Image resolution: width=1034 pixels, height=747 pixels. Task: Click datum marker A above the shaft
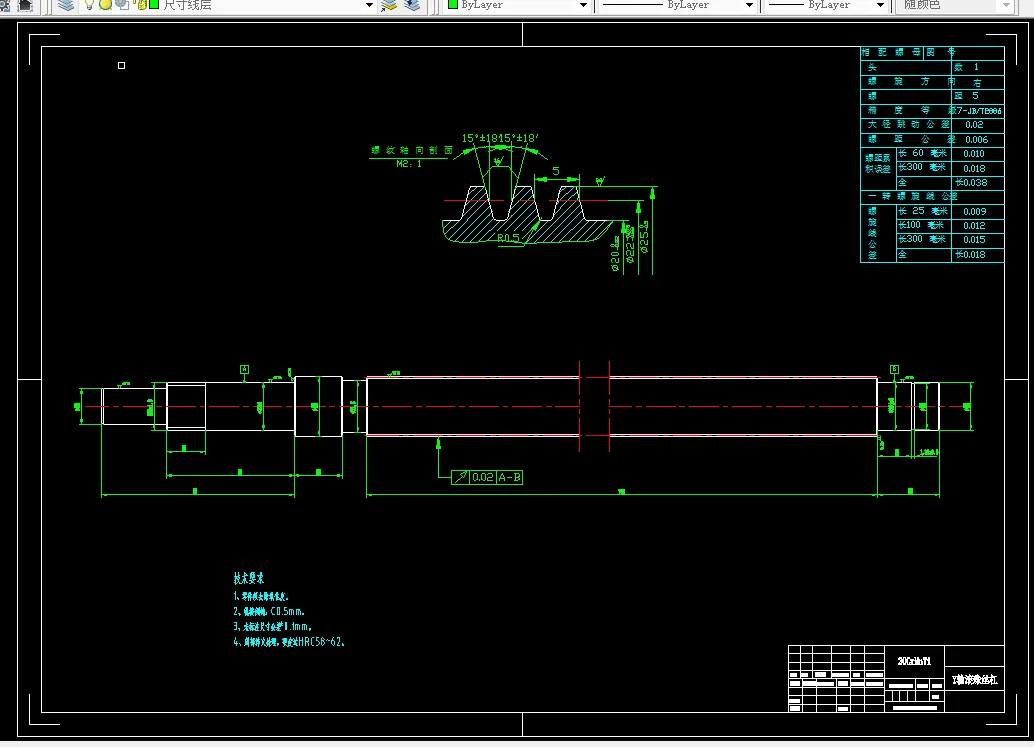[245, 369]
